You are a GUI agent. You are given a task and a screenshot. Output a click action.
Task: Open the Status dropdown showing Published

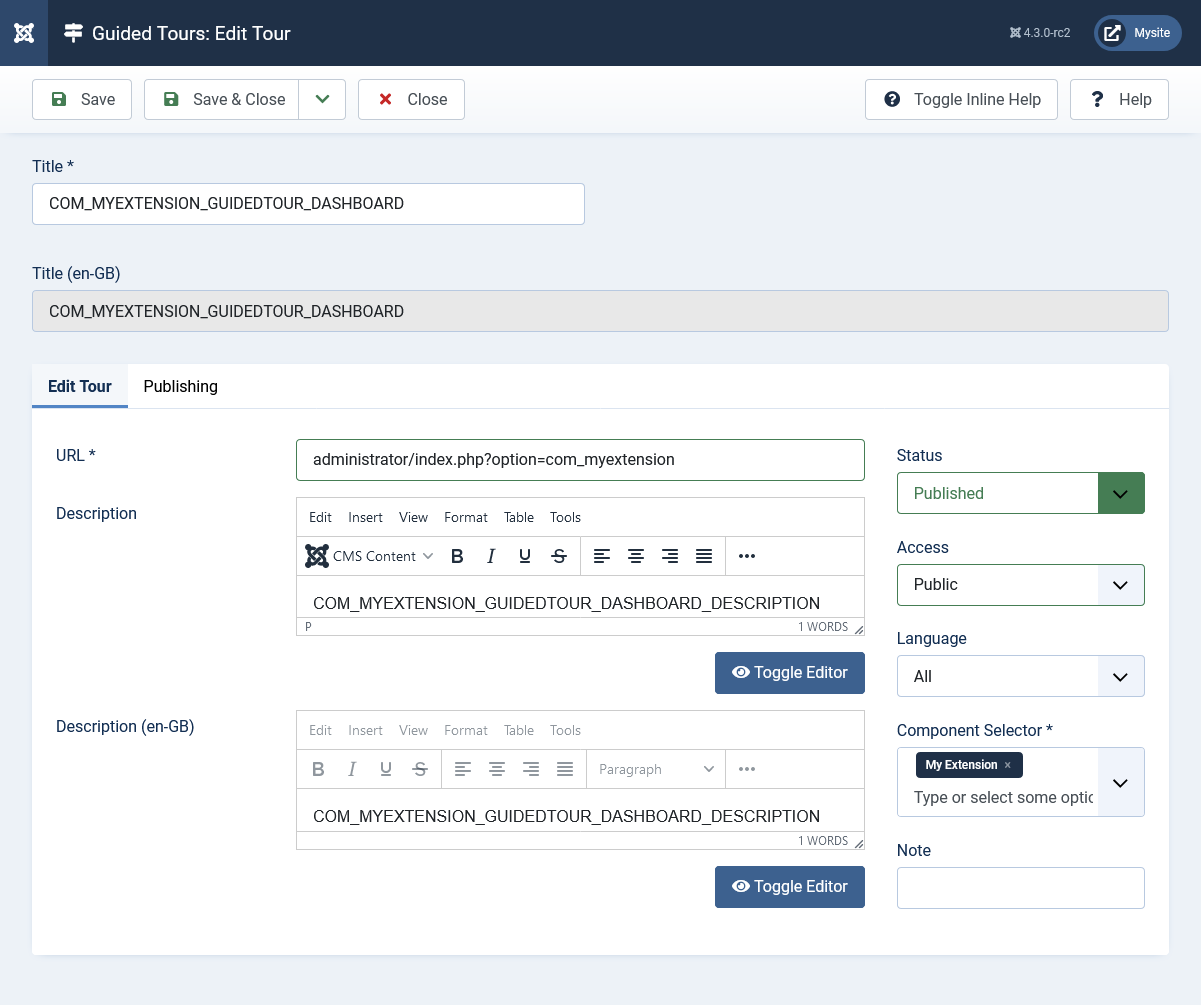coord(1020,493)
